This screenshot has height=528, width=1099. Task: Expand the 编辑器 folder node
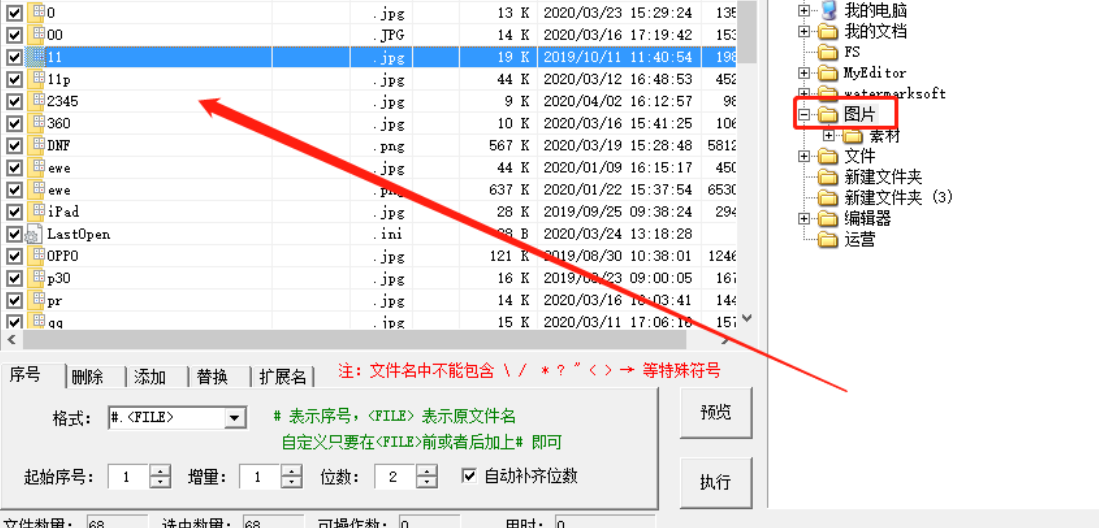coord(804,219)
